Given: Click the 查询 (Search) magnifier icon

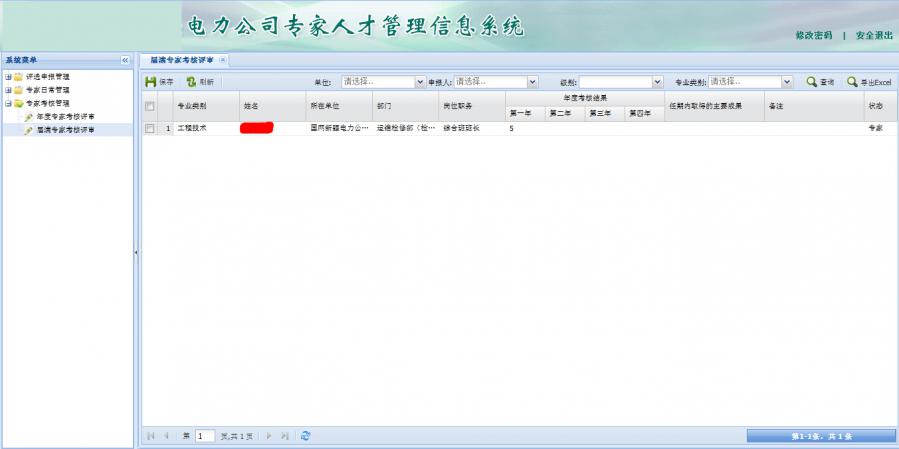Looking at the screenshot, I should (x=812, y=82).
